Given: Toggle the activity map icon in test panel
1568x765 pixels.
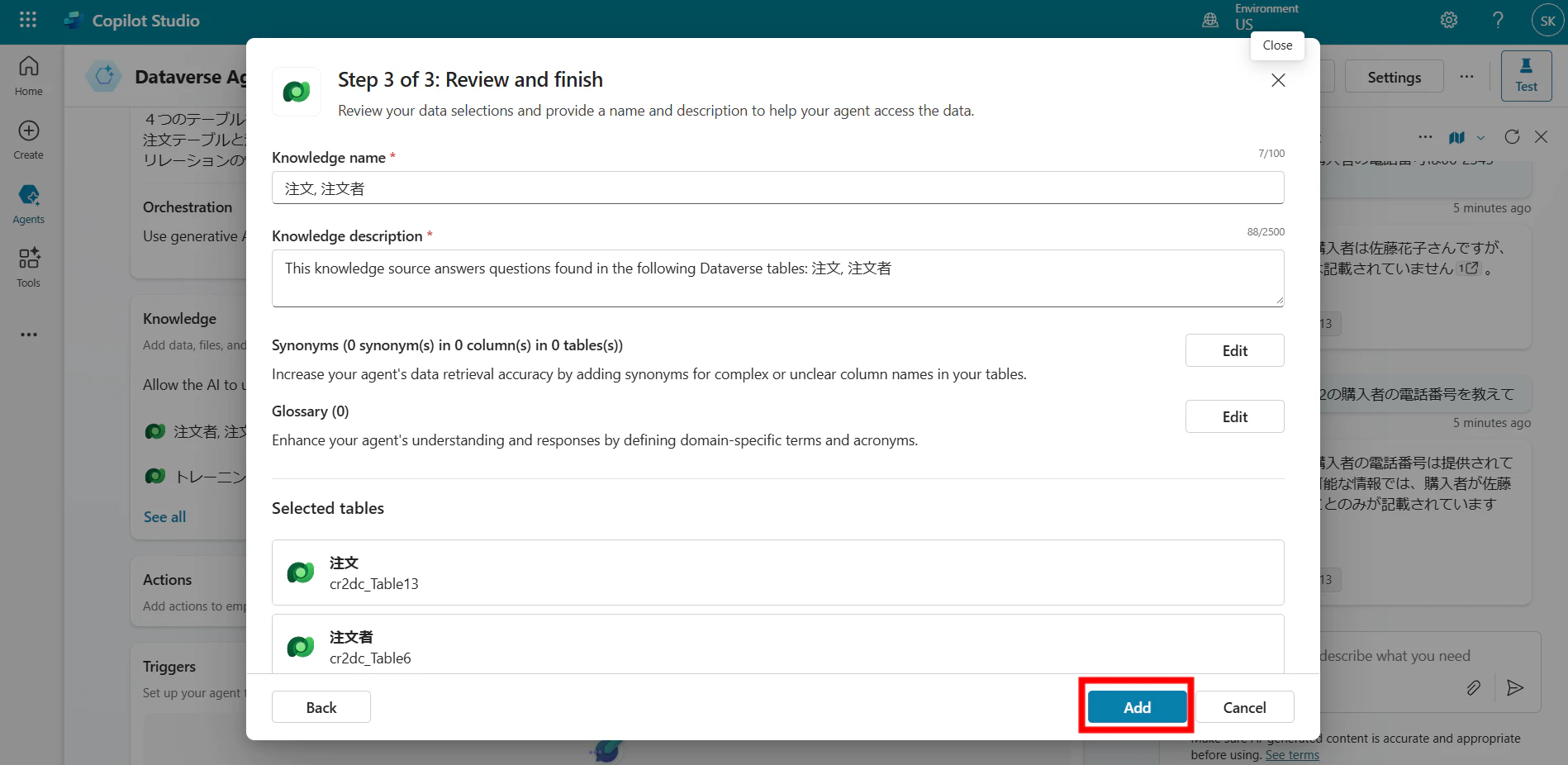Looking at the screenshot, I should 1456,137.
